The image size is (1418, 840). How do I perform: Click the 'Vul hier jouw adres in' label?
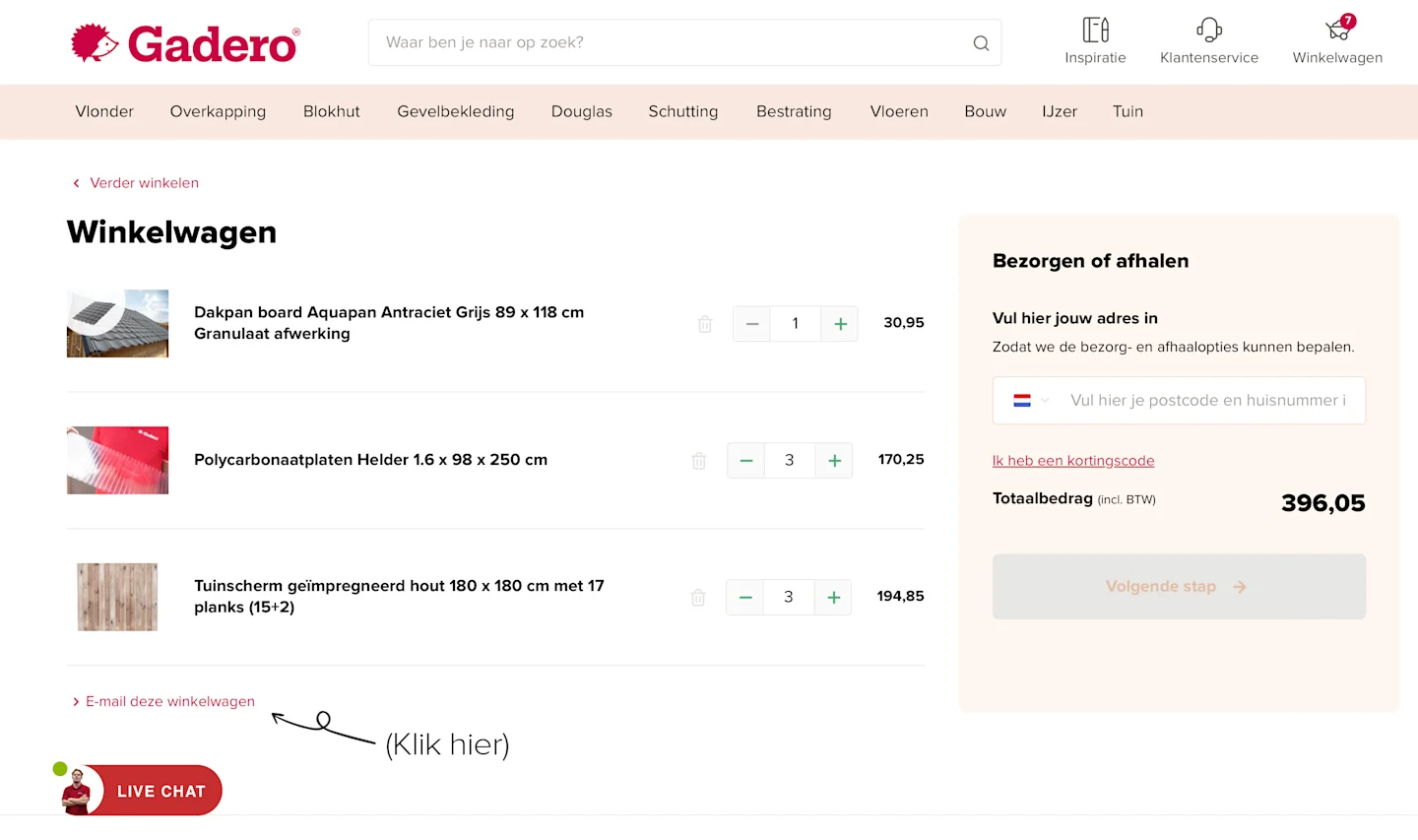pyautogui.click(x=1075, y=318)
